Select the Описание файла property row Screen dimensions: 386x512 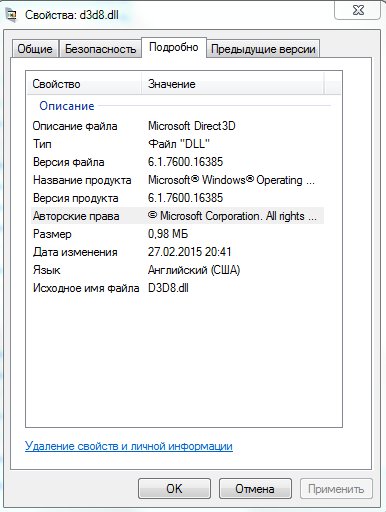coord(177,126)
